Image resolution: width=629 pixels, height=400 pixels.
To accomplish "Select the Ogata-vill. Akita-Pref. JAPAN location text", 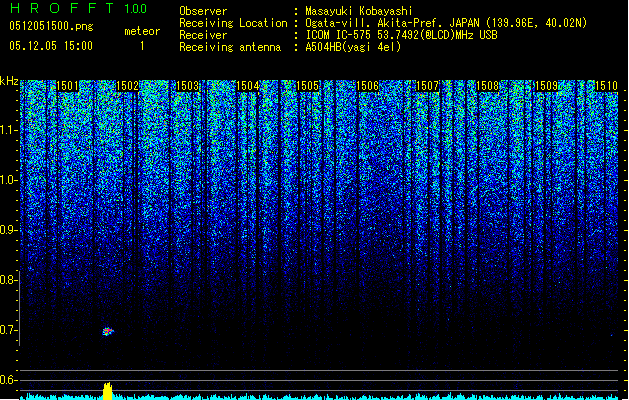I will [x=446, y=23].
